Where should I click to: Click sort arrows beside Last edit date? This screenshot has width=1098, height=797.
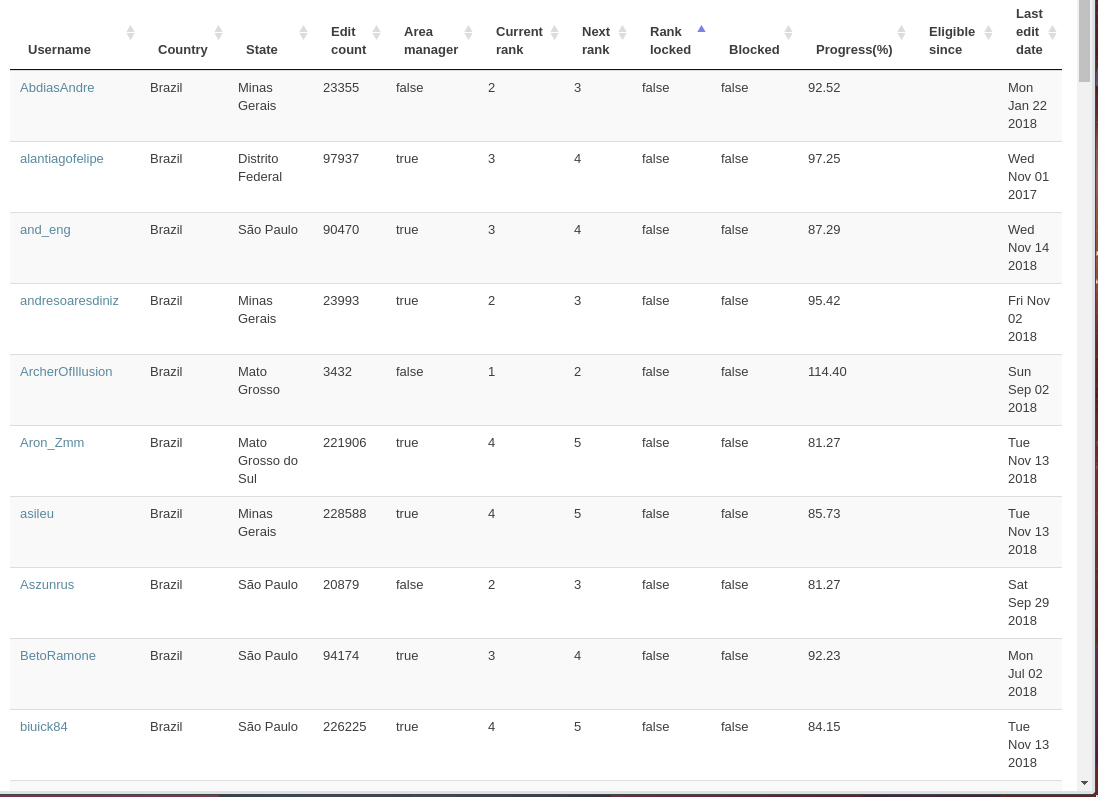1052,33
